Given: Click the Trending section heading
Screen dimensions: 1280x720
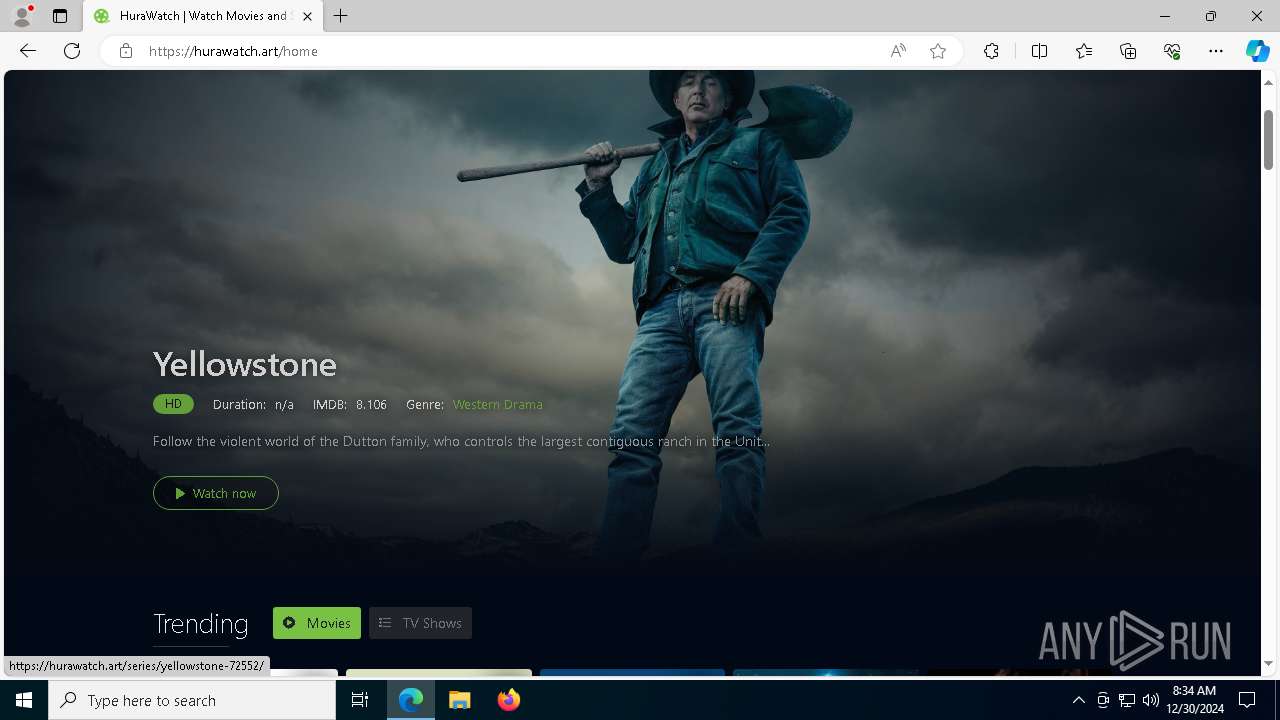Looking at the screenshot, I should [x=200, y=624].
